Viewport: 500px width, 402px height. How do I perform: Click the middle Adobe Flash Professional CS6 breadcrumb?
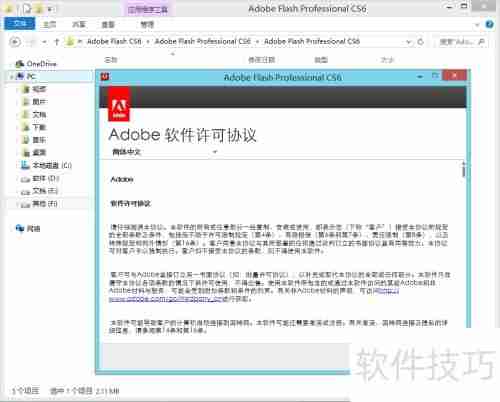(202, 42)
